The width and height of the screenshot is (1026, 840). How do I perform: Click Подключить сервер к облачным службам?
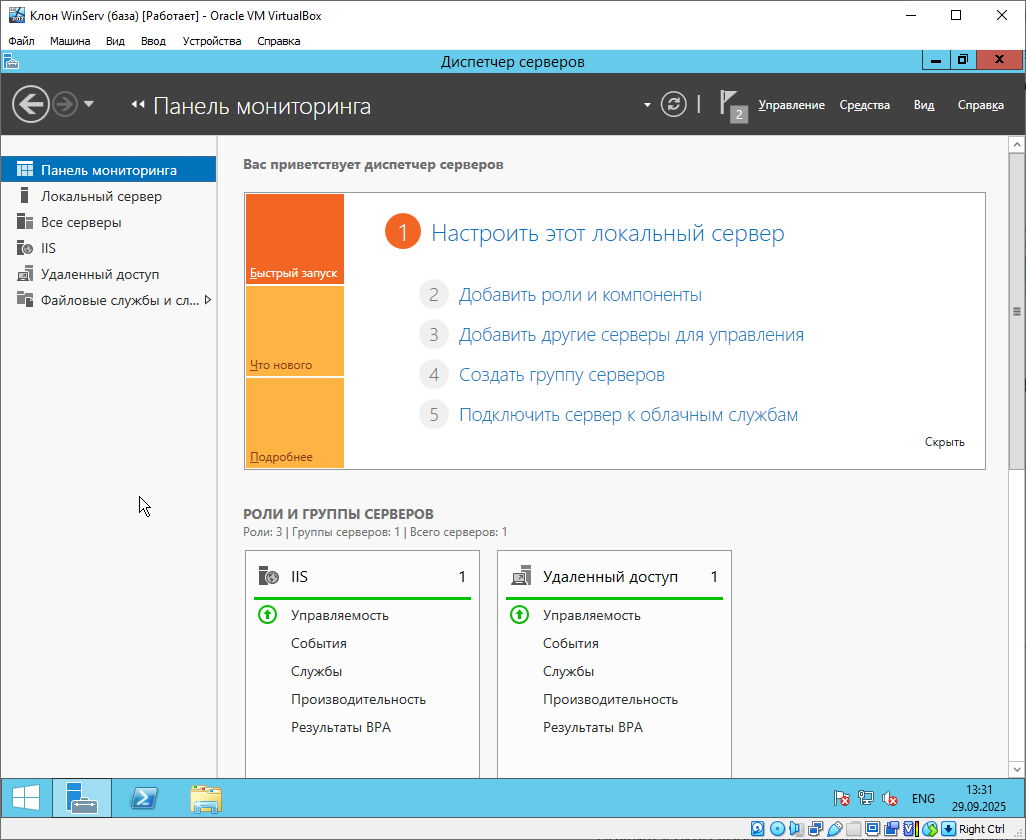pos(628,415)
